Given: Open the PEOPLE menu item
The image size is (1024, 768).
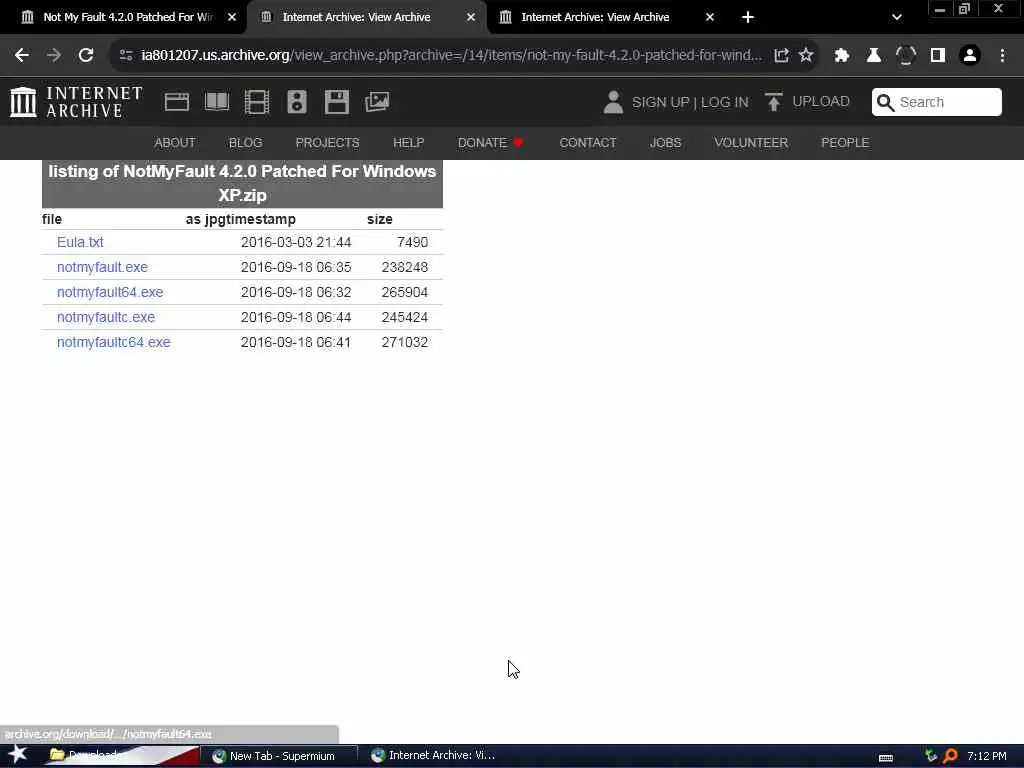Looking at the screenshot, I should 845,142.
